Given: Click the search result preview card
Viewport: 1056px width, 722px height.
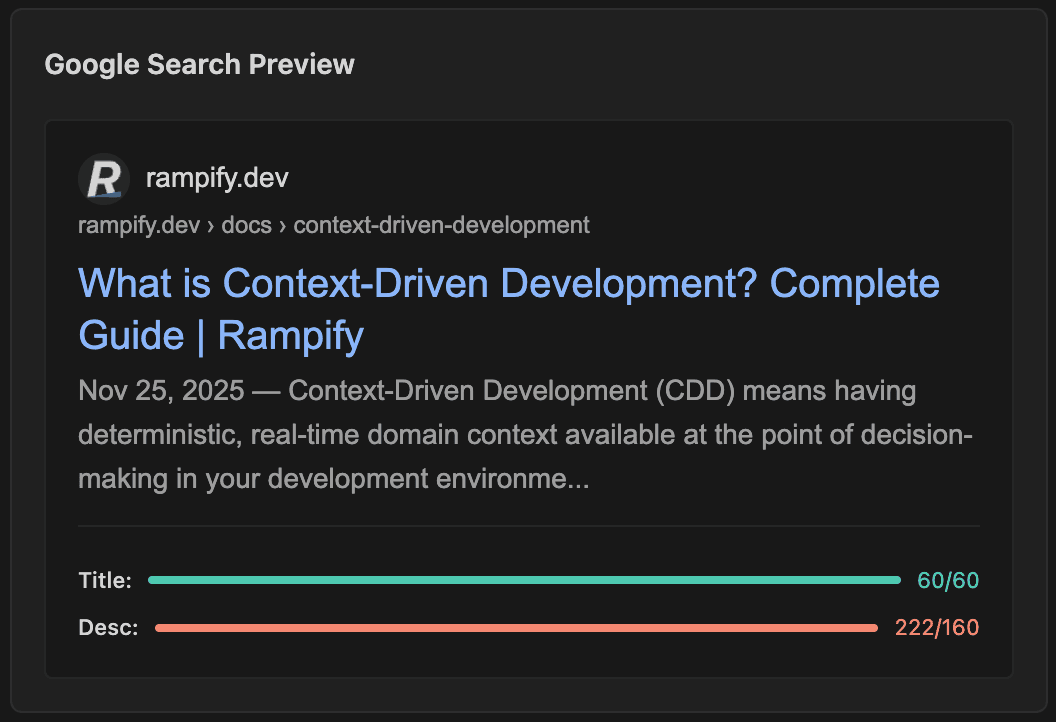Looking at the screenshot, I should [x=528, y=395].
